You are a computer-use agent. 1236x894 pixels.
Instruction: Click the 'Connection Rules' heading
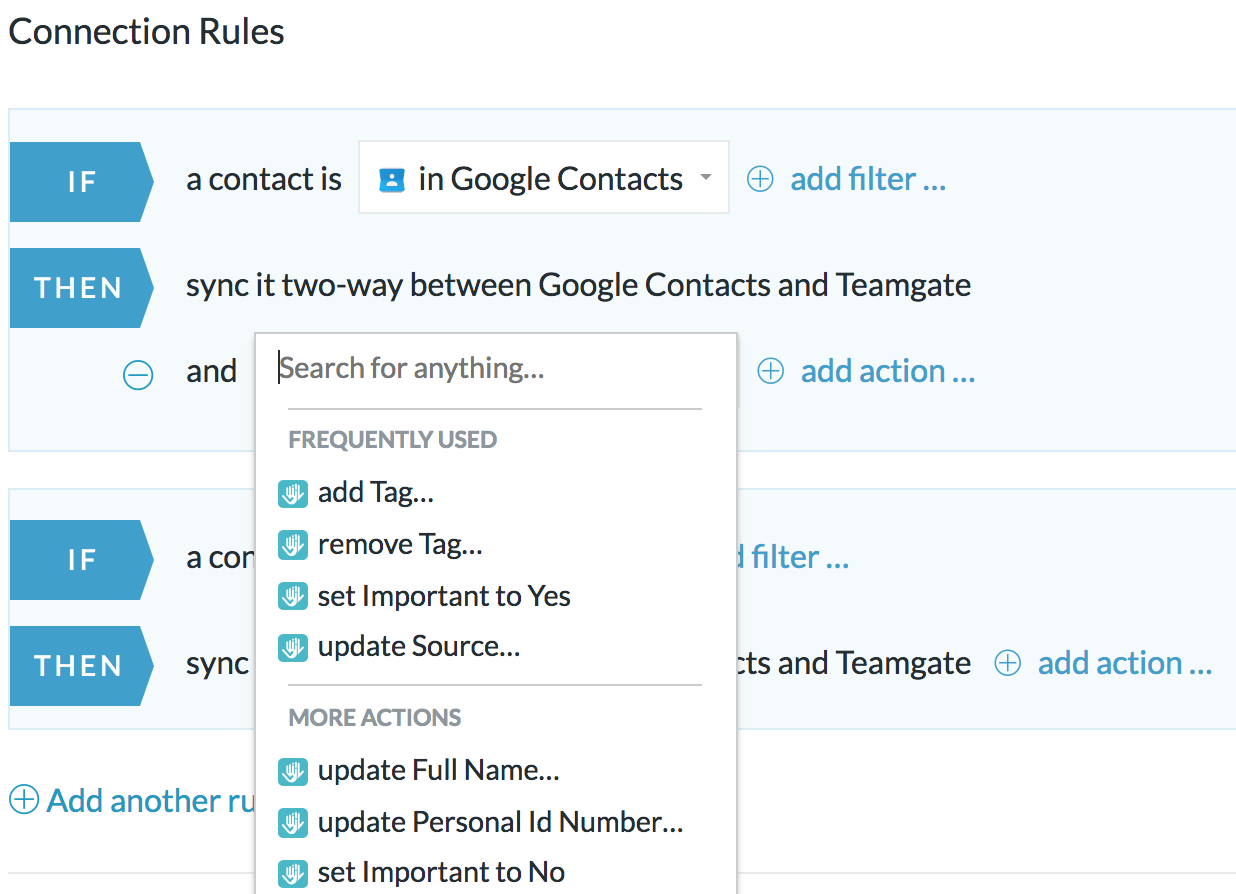tap(146, 31)
